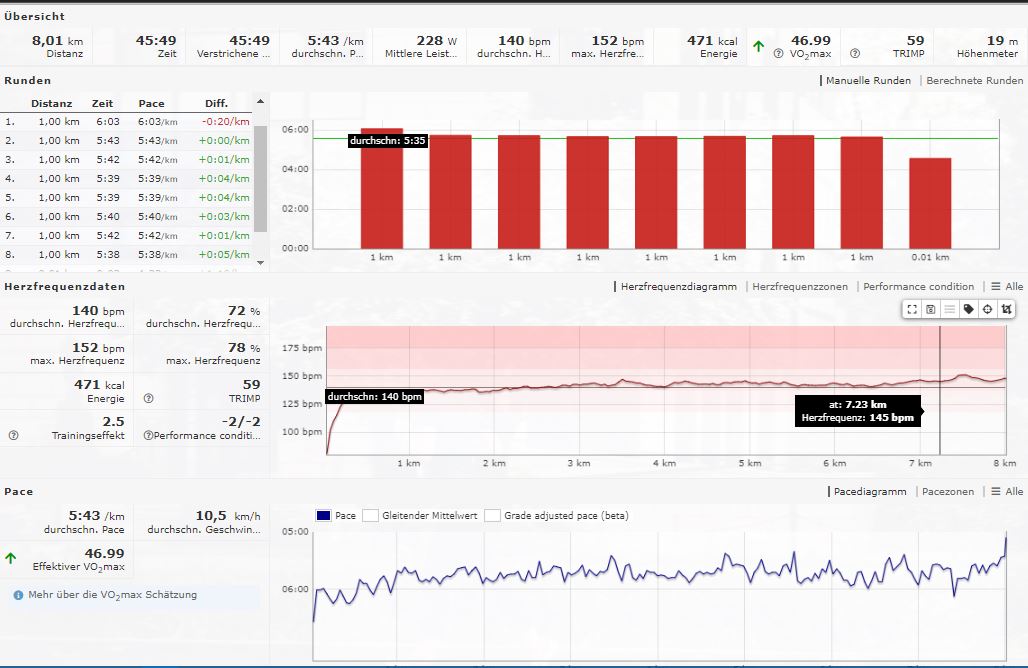
Task: Enable Gleitender Mittelwert legend checkbox
Action: pos(370,516)
